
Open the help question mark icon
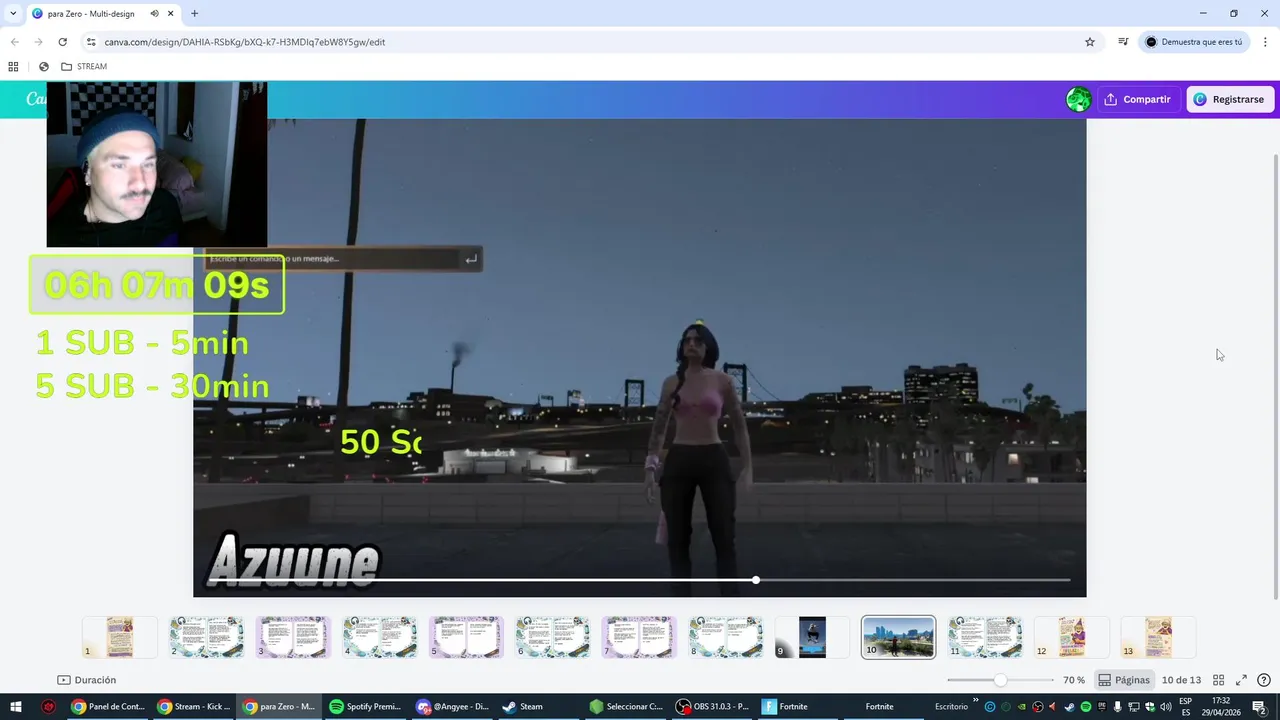(x=1264, y=680)
